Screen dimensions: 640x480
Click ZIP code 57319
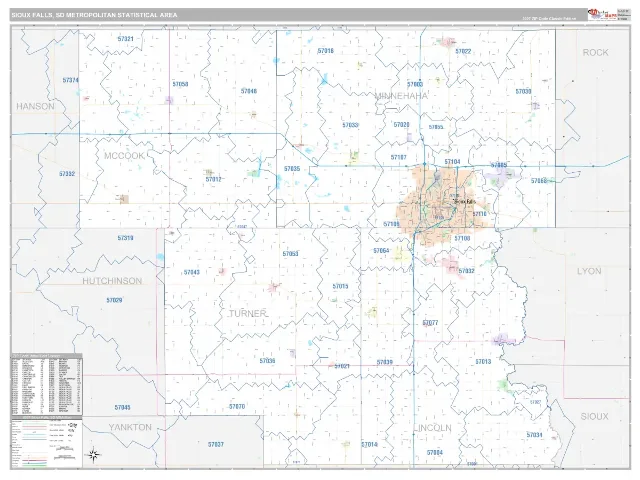pyautogui.click(x=125, y=238)
